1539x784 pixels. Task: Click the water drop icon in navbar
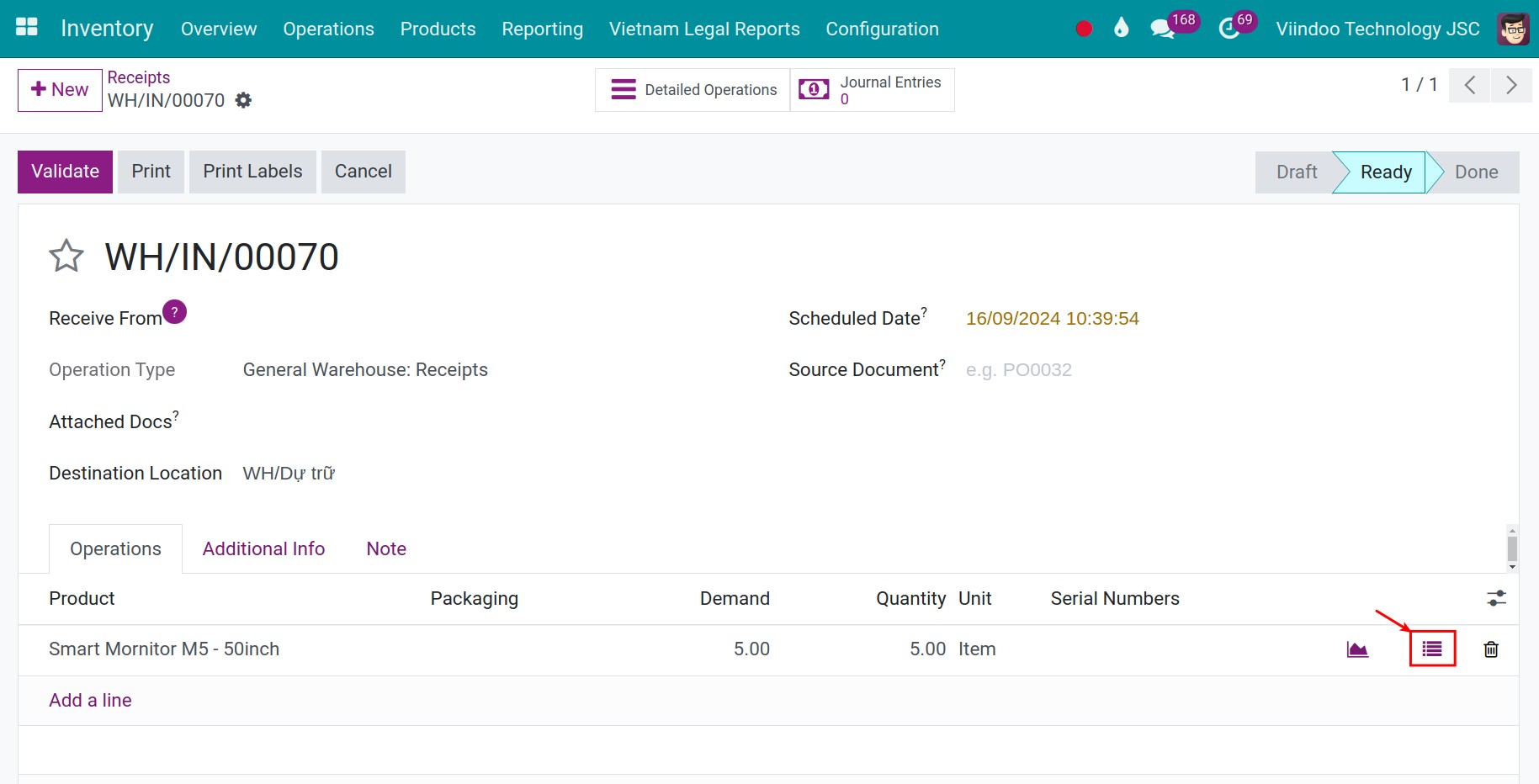pyautogui.click(x=1121, y=28)
